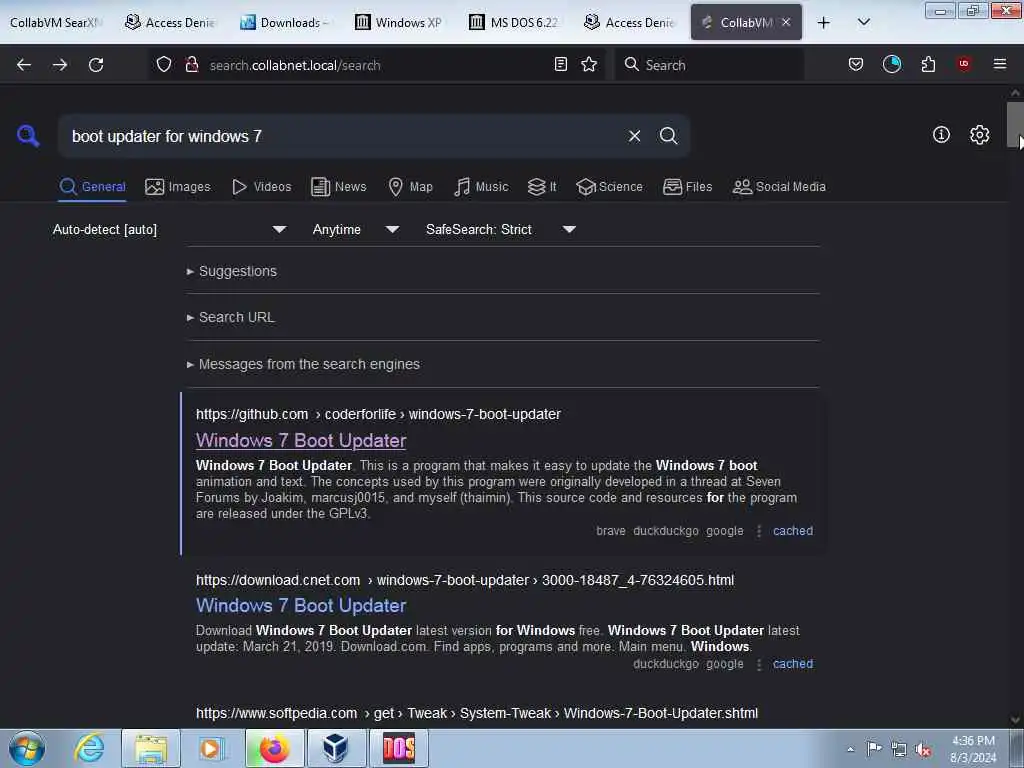Launch Internet Explorer from the taskbar
This screenshot has height=768, width=1024.
point(89,748)
